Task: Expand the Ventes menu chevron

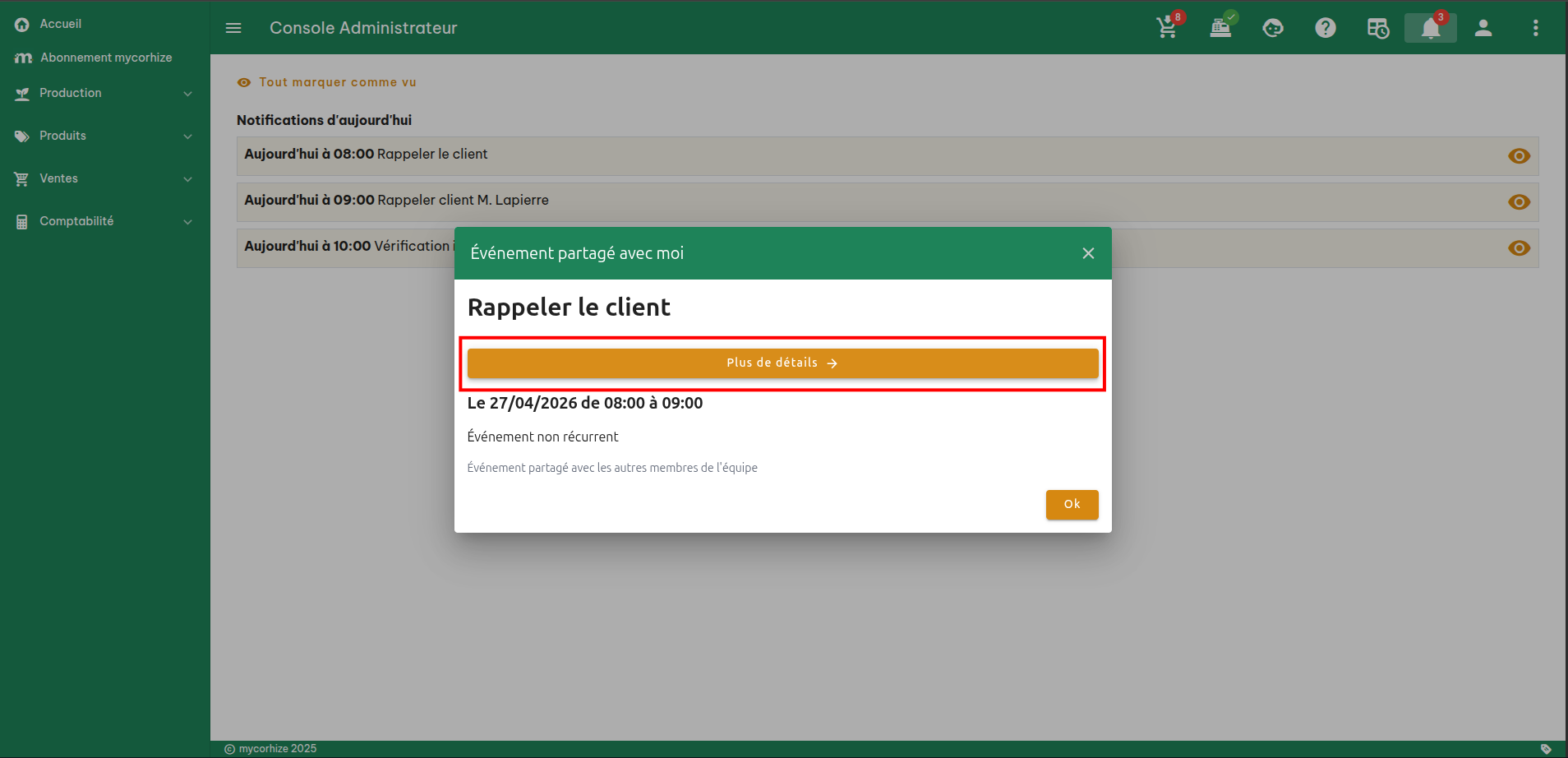Action: click(187, 179)
